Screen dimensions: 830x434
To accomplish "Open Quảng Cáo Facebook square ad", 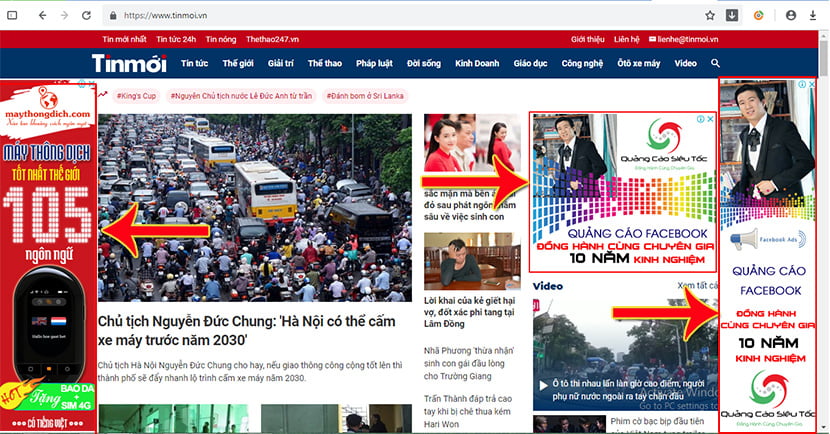I will click(623, 192).
